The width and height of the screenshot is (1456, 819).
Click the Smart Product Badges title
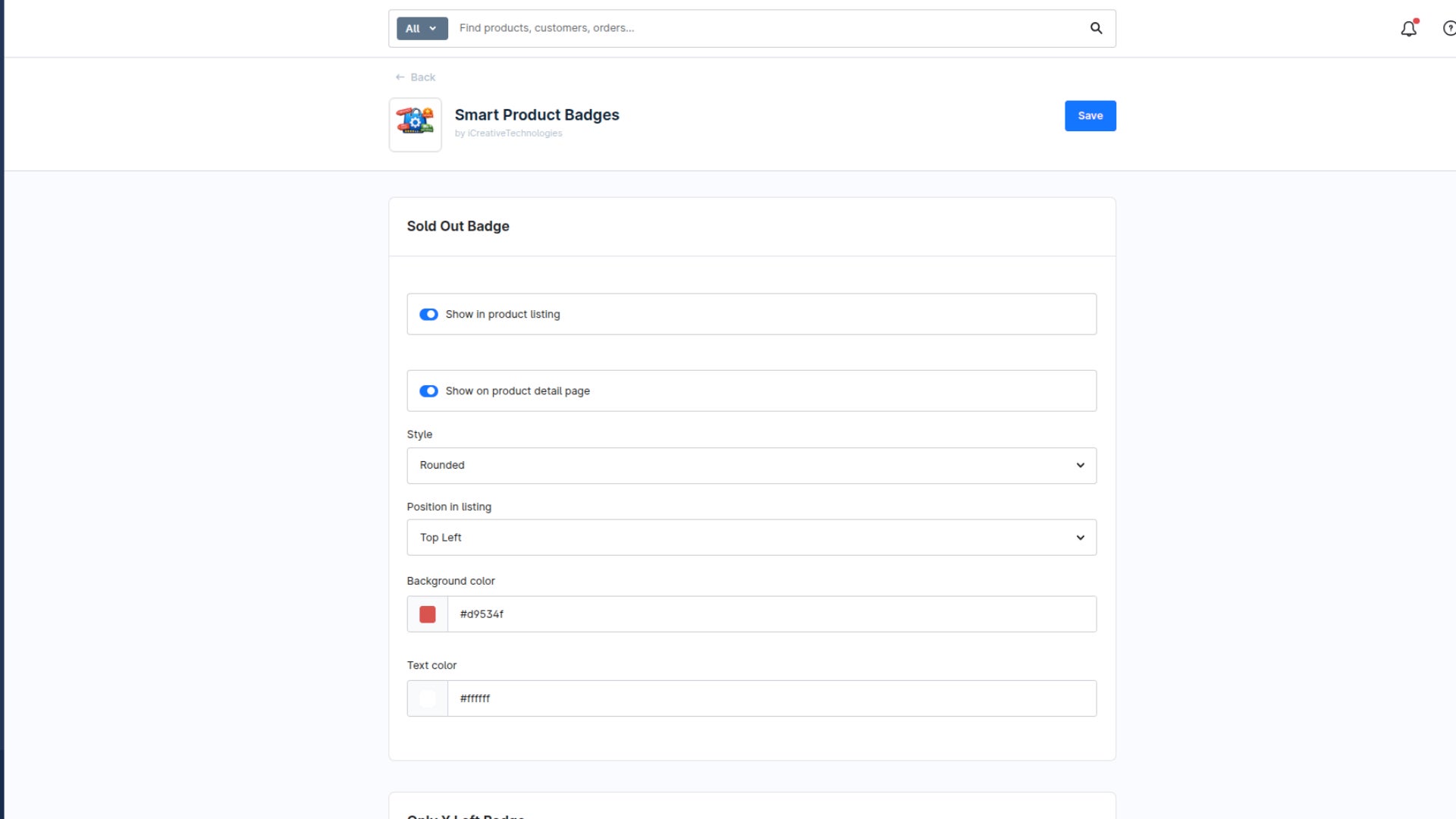(537, 115)
